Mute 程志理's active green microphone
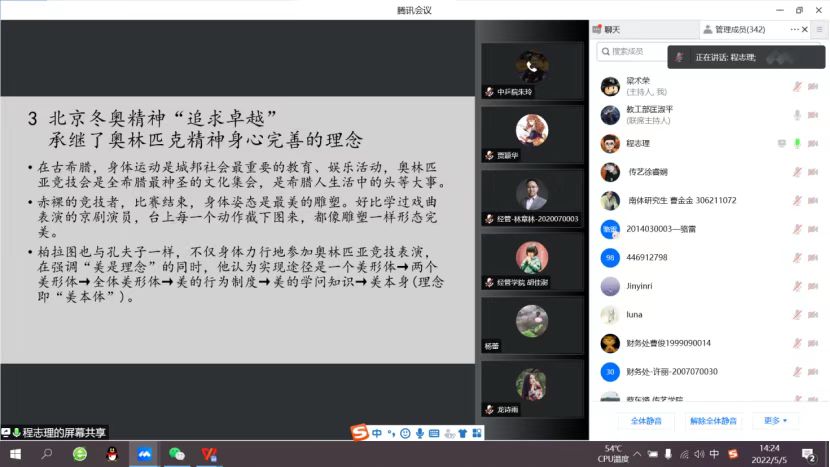 (798, 143)
